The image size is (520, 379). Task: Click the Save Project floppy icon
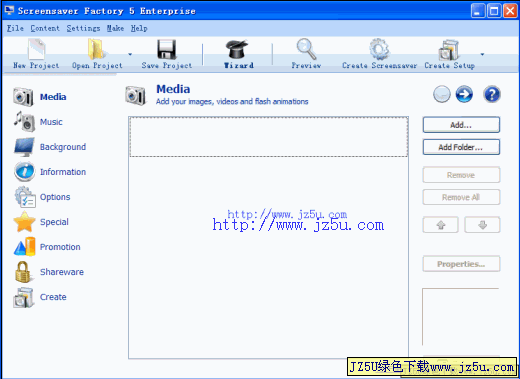click(x=167, y=49)
